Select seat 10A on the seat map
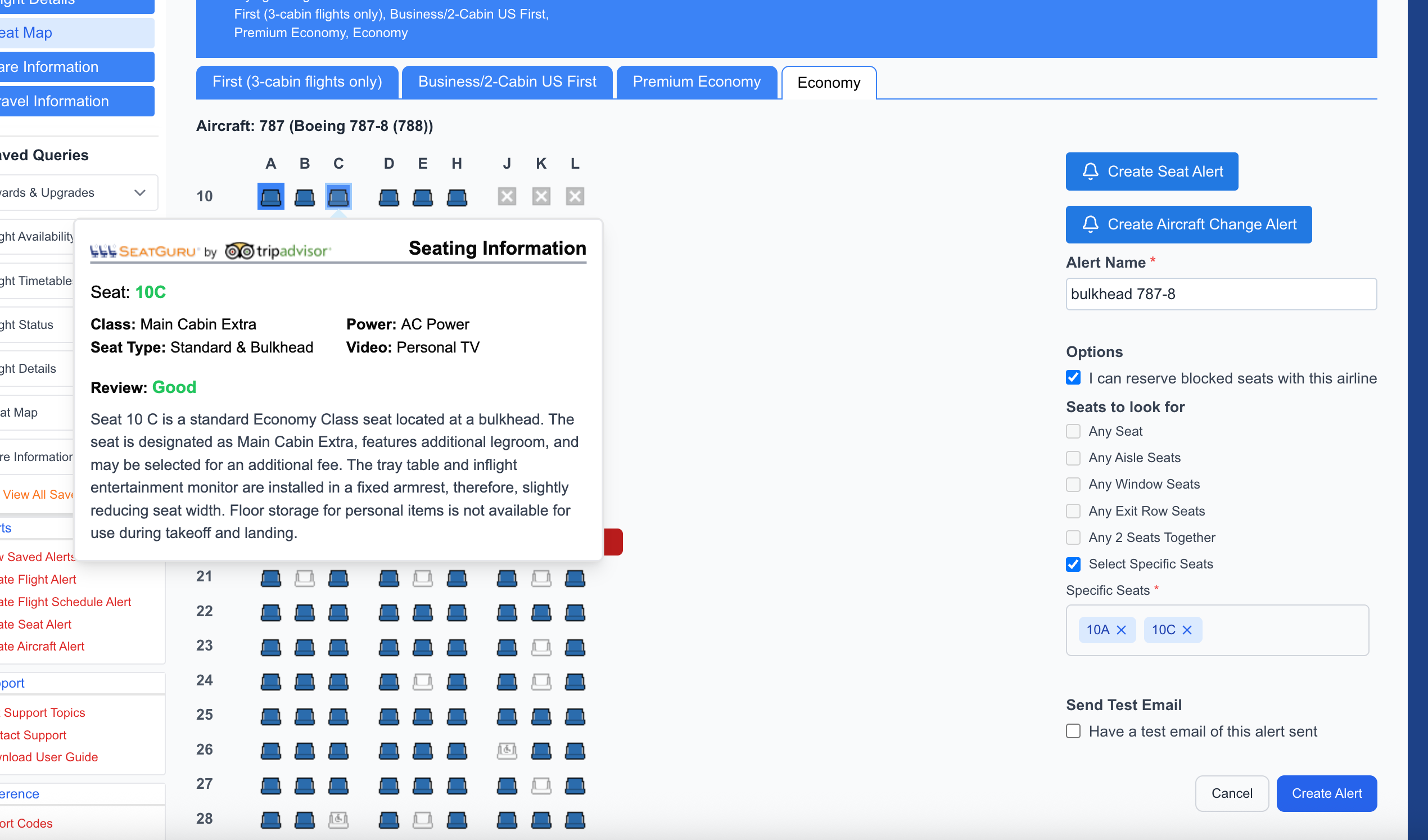Screen dimensions: 1428x840 tap(270, 196)
